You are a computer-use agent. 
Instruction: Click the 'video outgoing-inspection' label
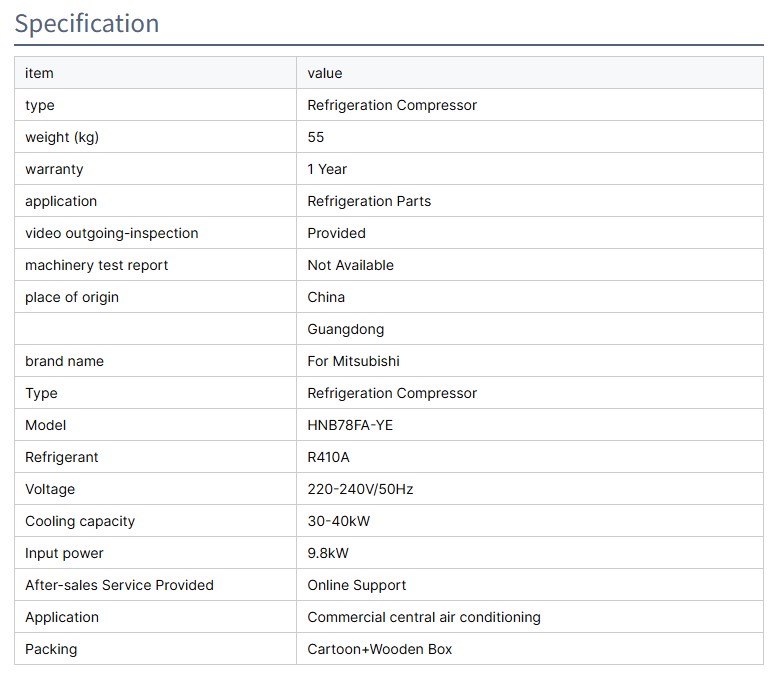112,233
